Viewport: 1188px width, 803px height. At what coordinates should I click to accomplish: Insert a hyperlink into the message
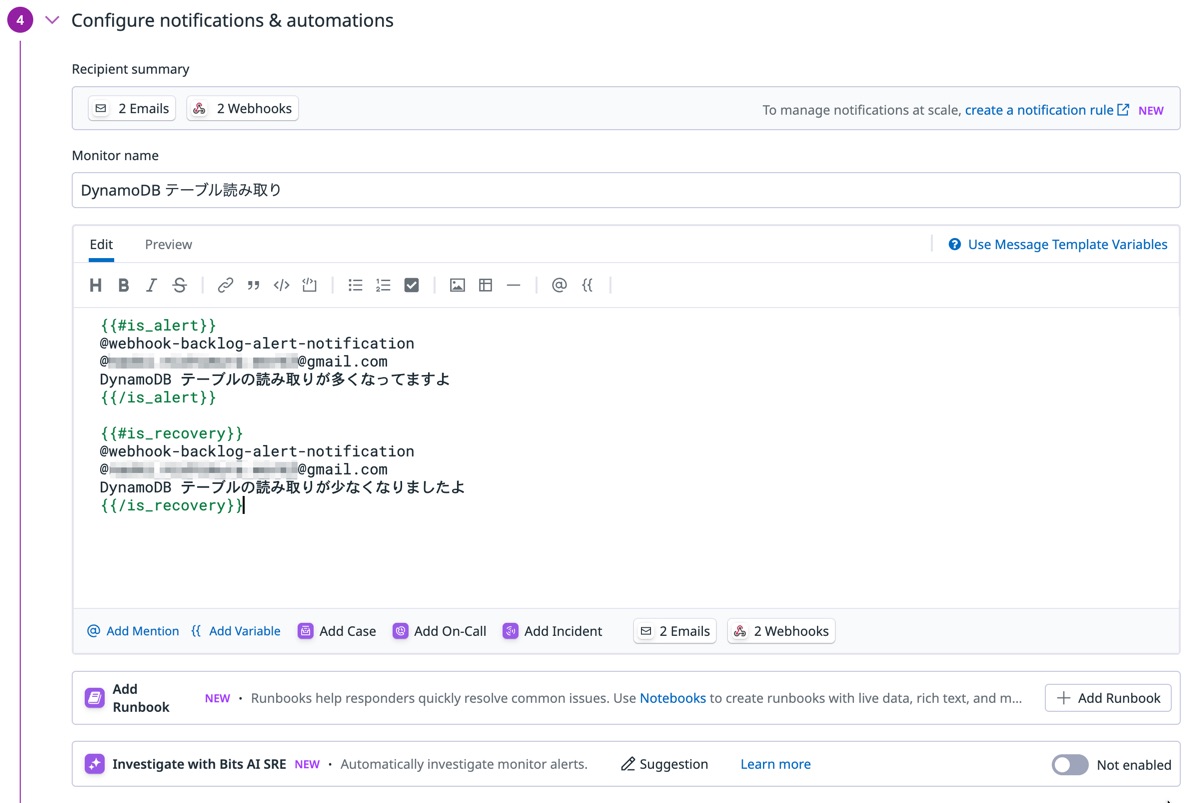(225, 285)
